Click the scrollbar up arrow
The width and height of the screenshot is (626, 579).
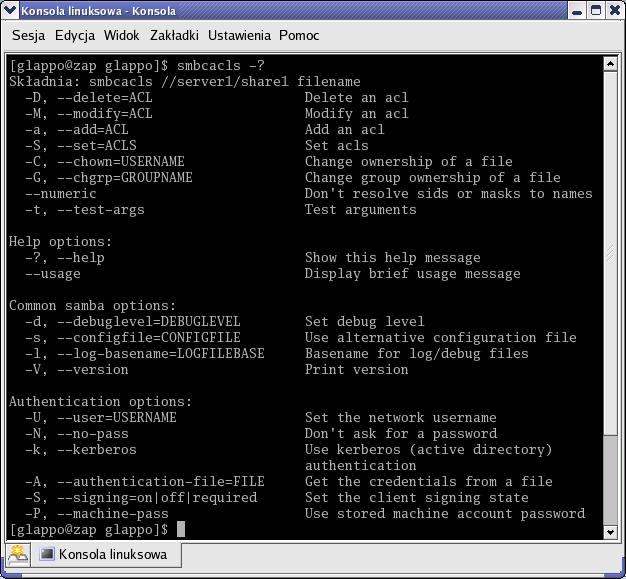[x=611, y=64]
